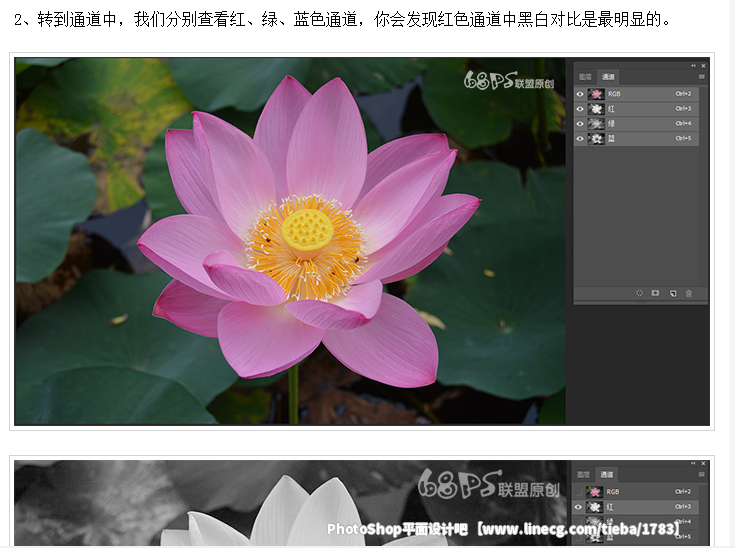Show RGB channel via empty eye box, lower panel

point(578,492)
